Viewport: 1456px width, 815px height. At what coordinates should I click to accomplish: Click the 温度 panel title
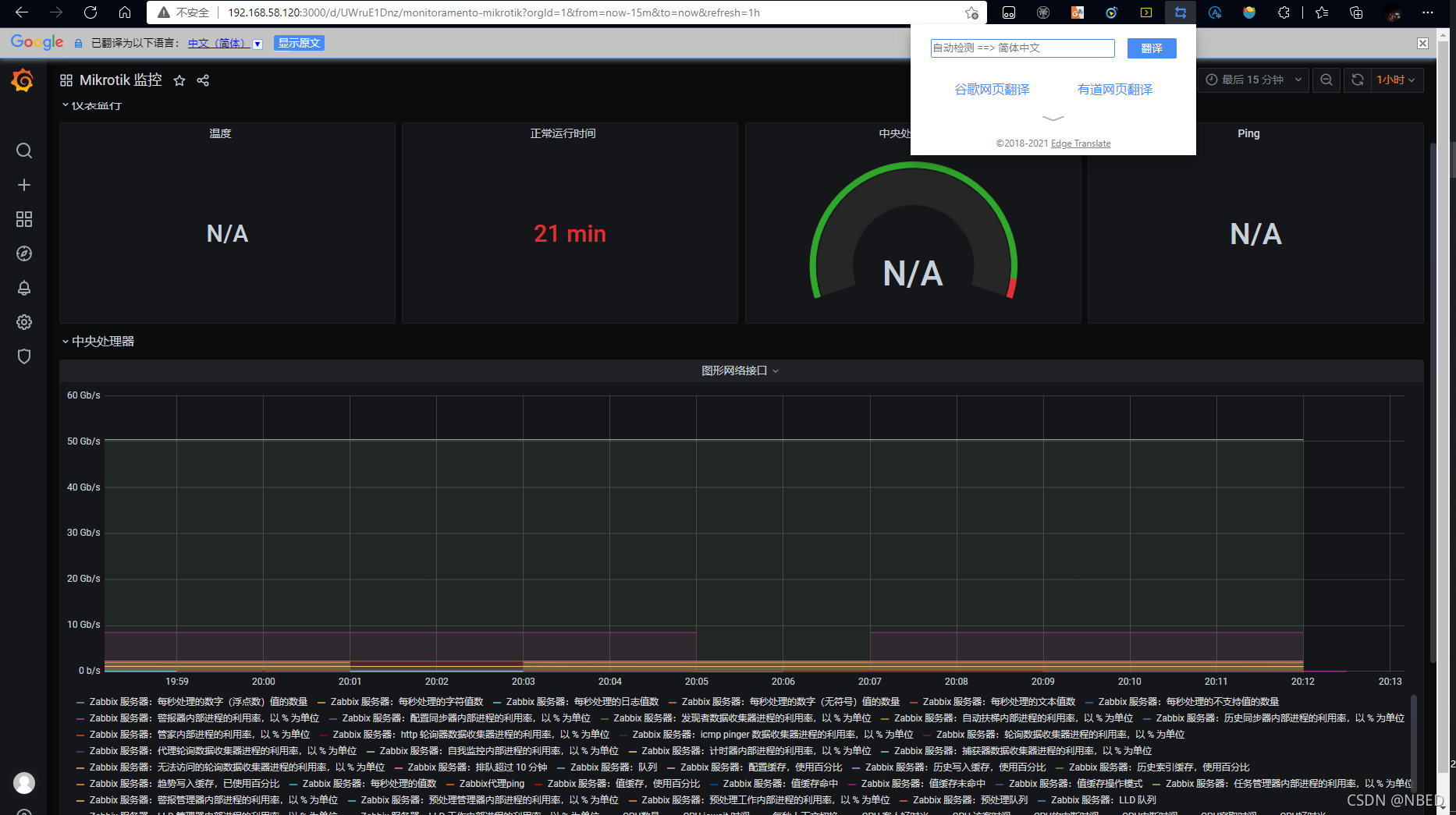pos(220,133)
